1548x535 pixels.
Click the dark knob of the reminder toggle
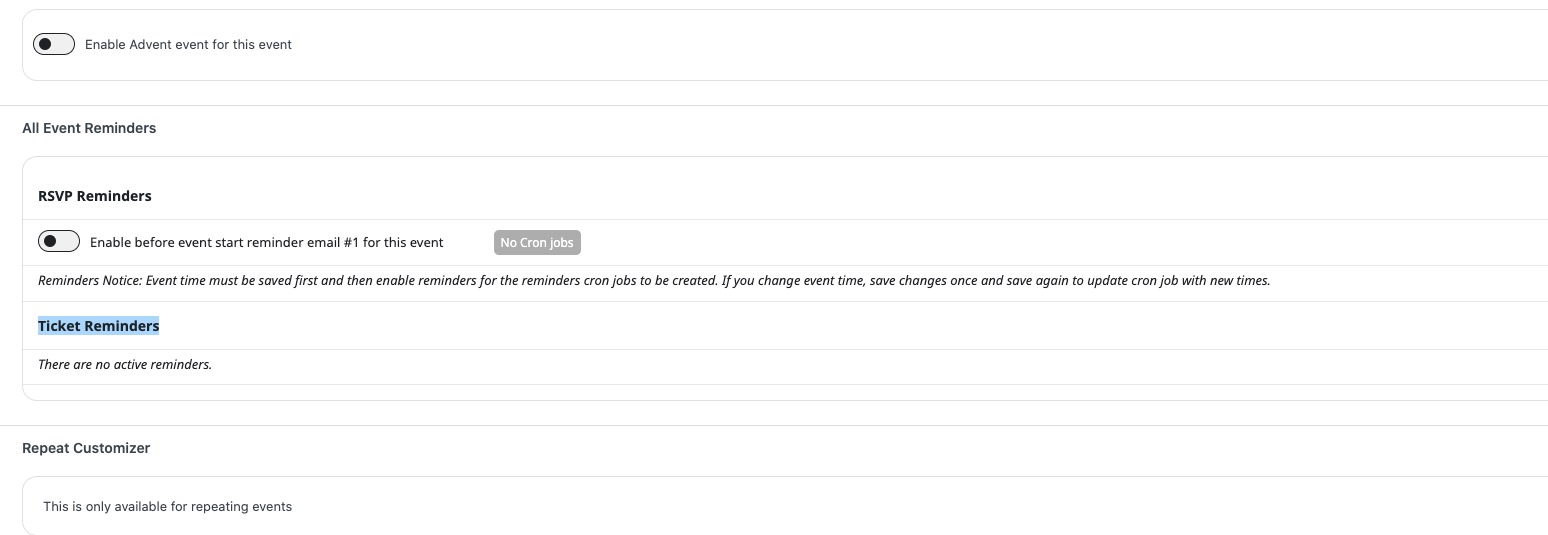point(50,241)
